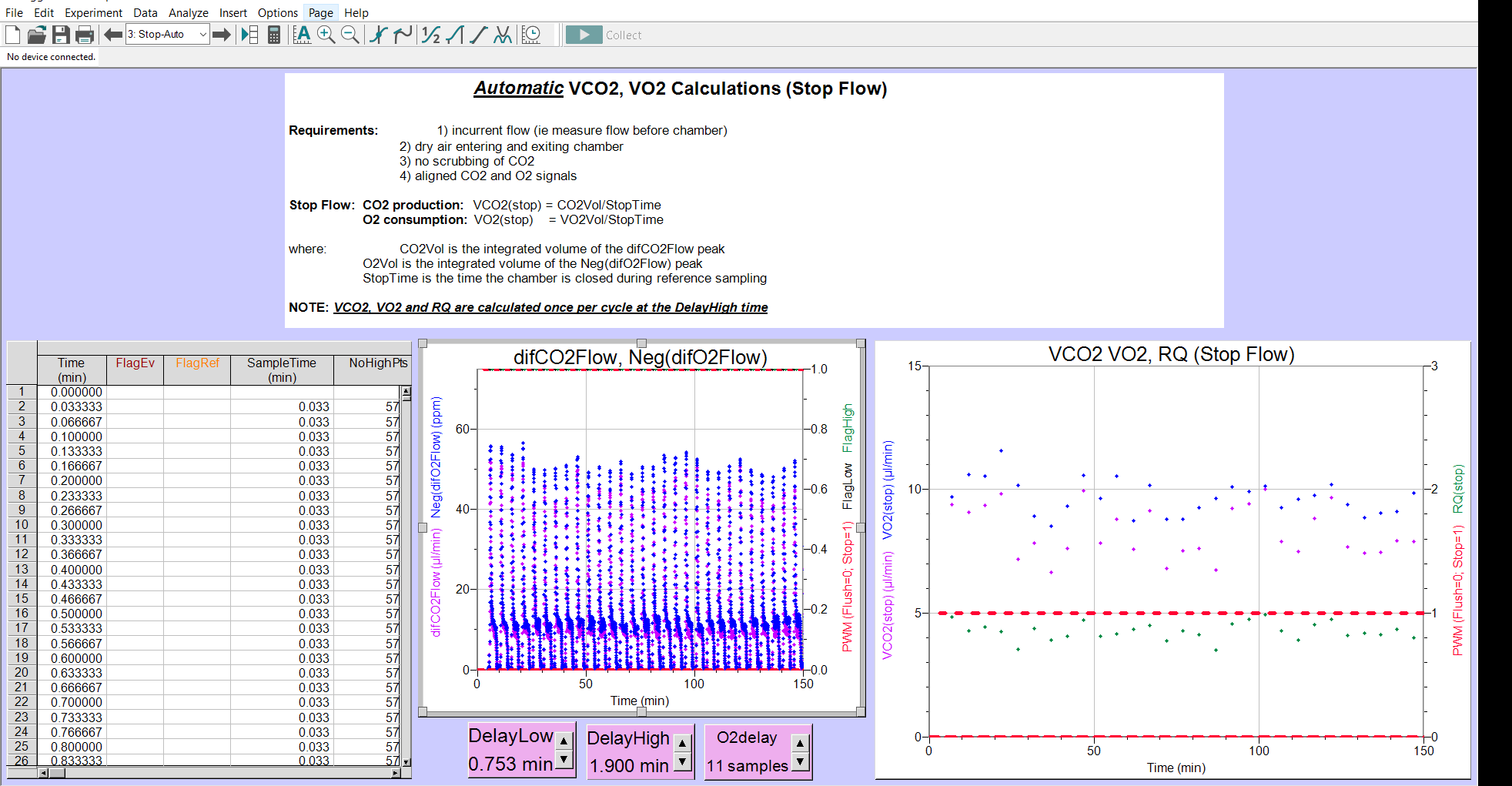1512x786 pixels.
Task: Print the page using the printer icon
Action: (85, 35)
